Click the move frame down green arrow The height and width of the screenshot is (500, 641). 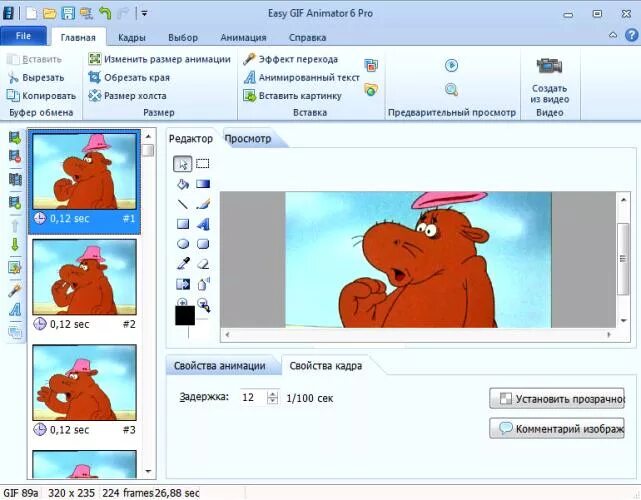pyautogui.click(x=15, y=244)
